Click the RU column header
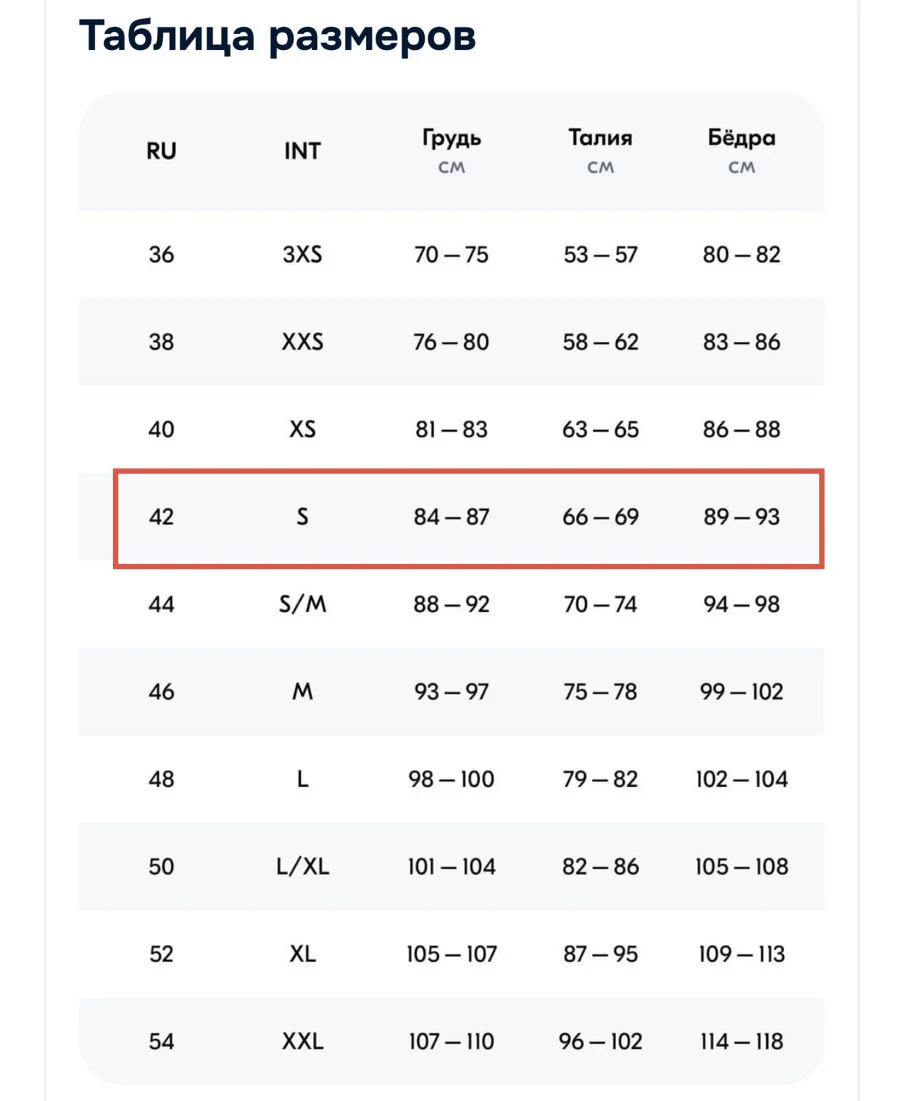 click(x=161, y=151)
